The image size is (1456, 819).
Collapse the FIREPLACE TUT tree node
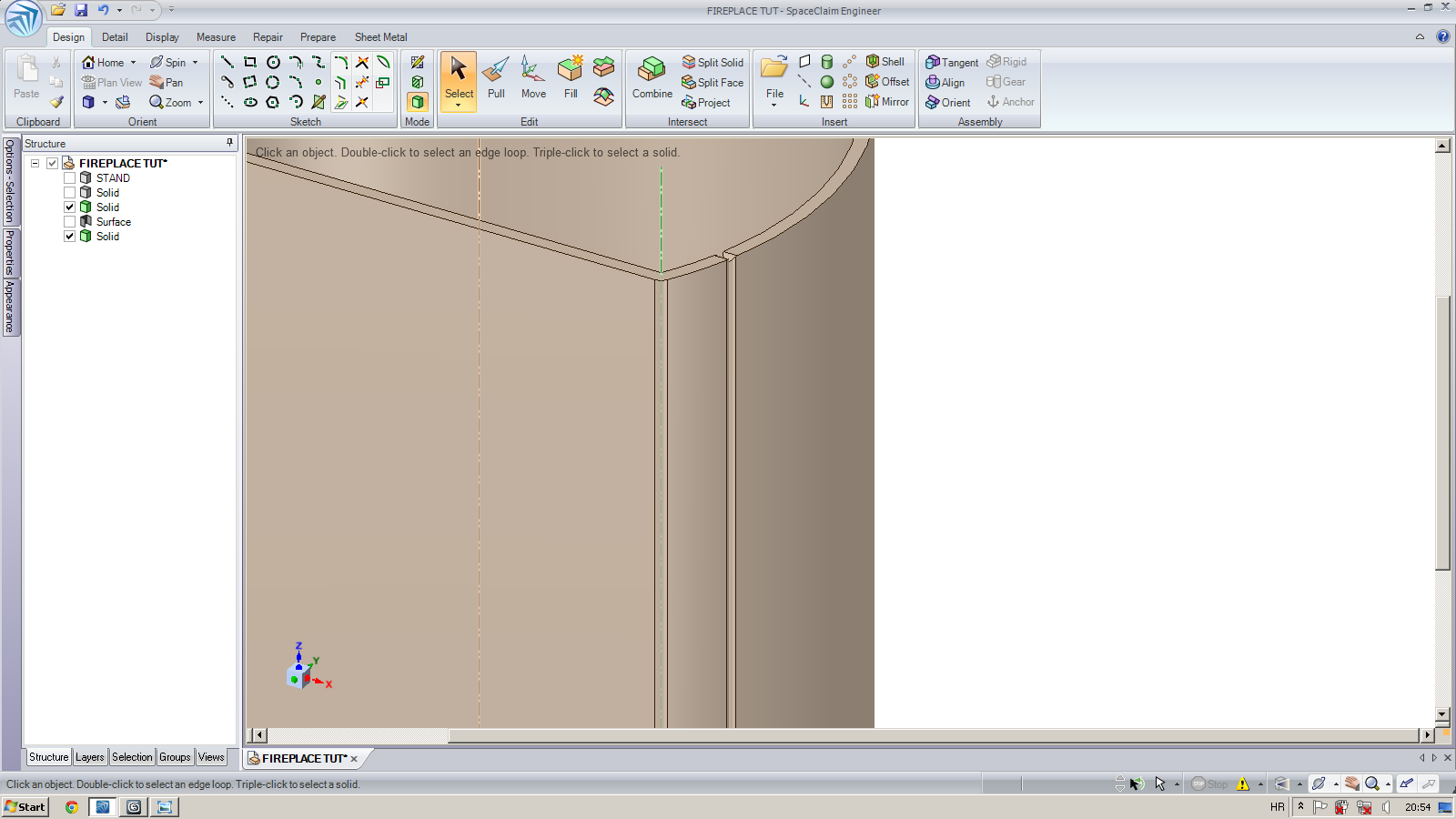click(35, 164)
